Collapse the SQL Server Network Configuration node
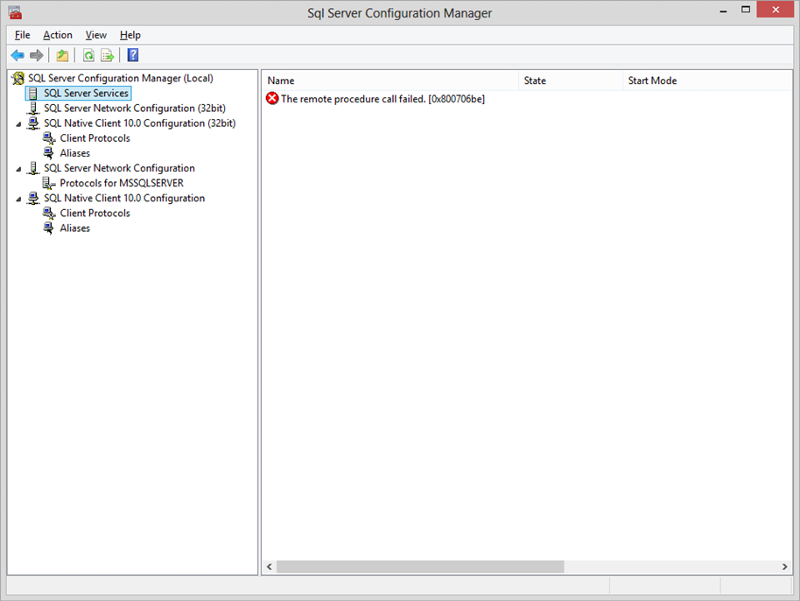800x601 pixels. pyautogui.click(x=17, y=168)
